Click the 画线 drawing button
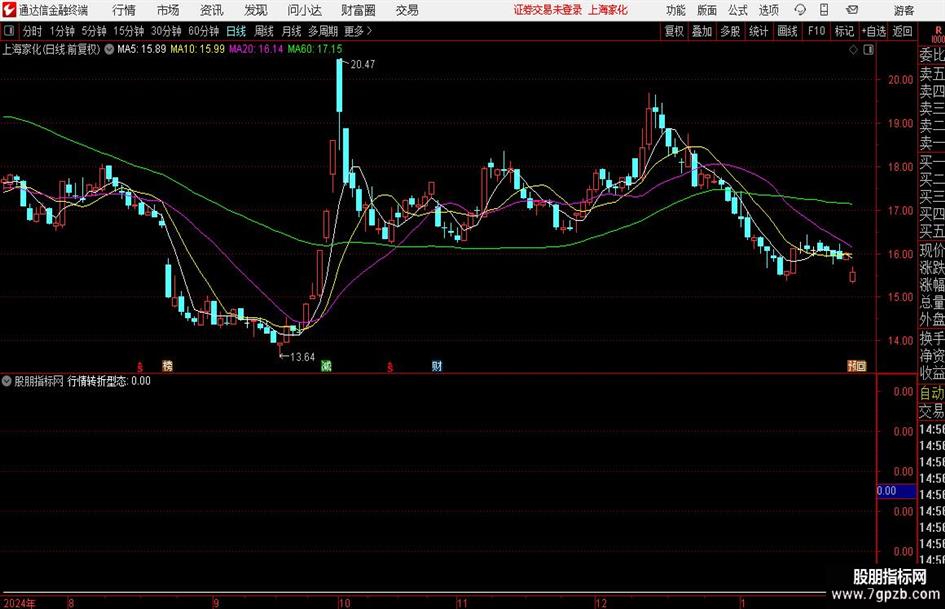This screenshot has height=609, width=945. tap(787, 31)
